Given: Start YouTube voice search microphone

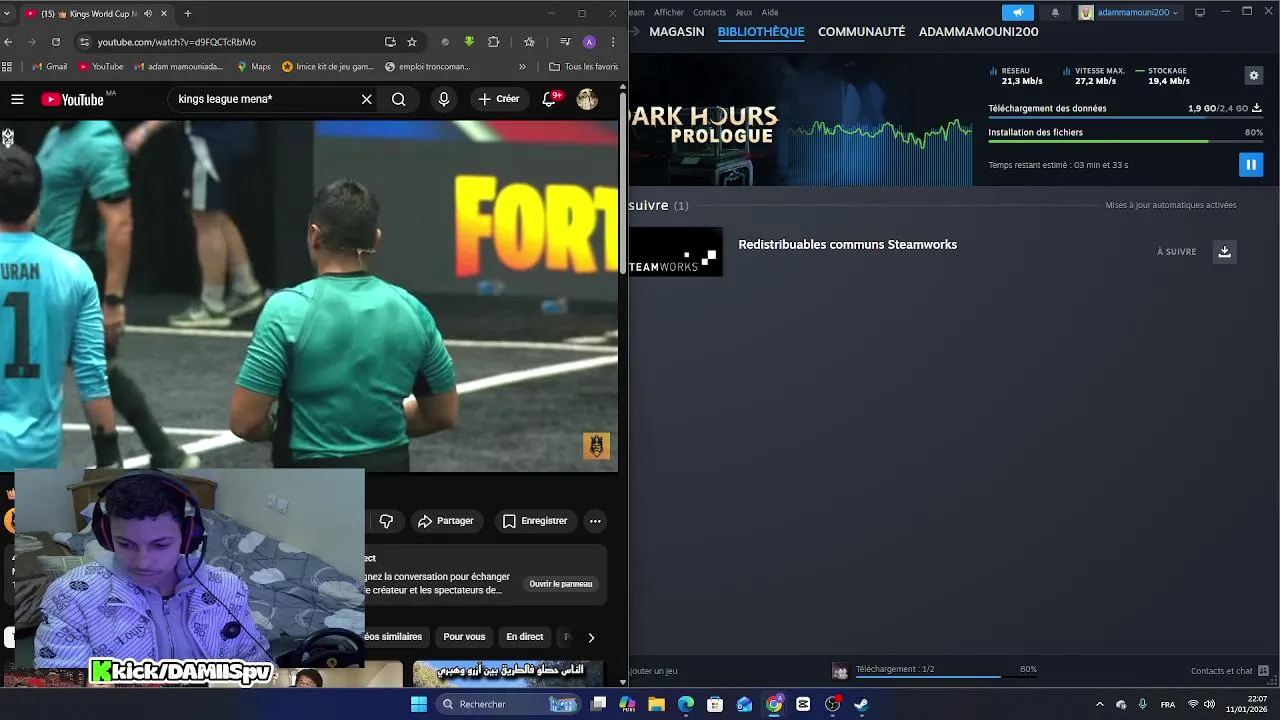Looking at the screenshot, I should click(444, 99).
